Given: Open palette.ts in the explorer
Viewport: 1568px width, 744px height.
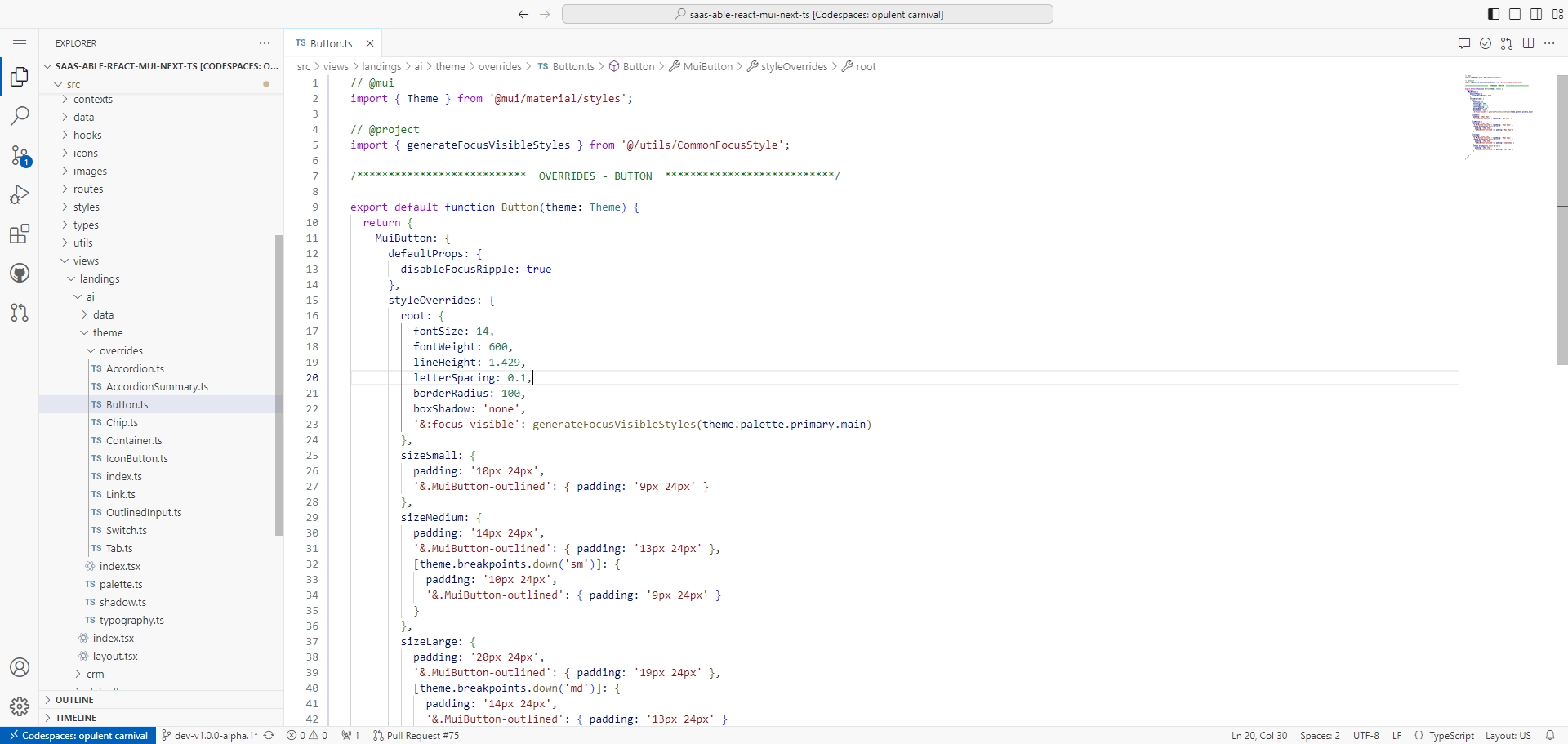Looking at the screenshot, I should (x=121, y=585).
